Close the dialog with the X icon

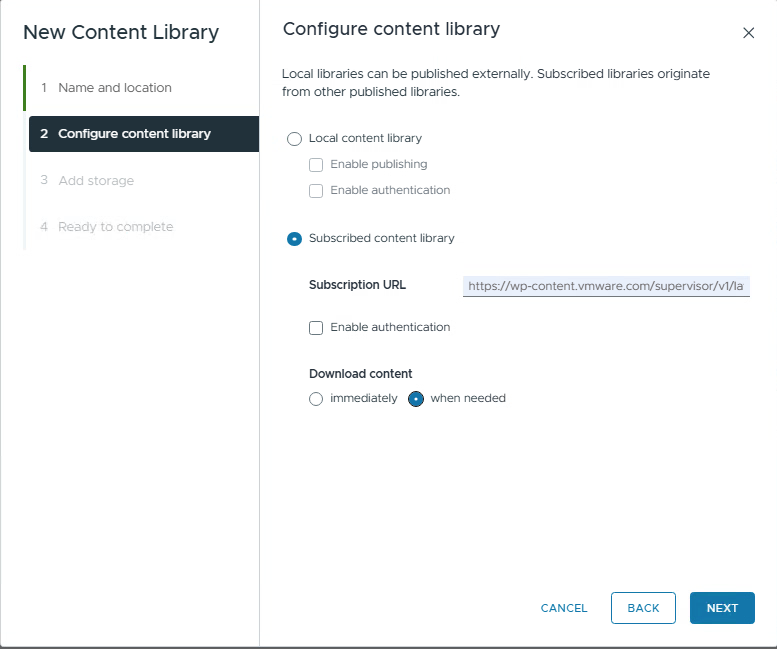tap(748, 33)
